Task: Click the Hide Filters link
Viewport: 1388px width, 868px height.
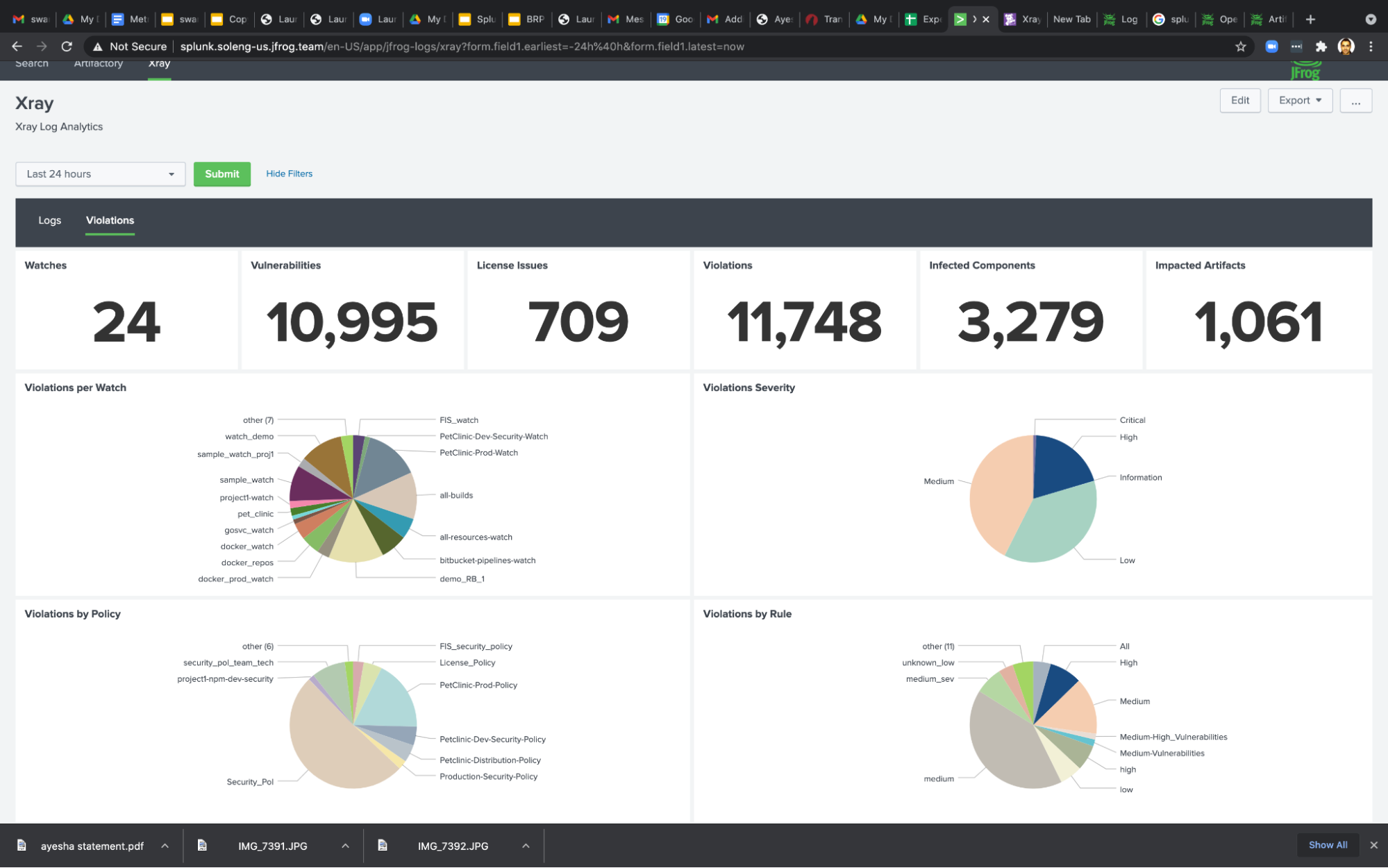Action: coord(289,174)
